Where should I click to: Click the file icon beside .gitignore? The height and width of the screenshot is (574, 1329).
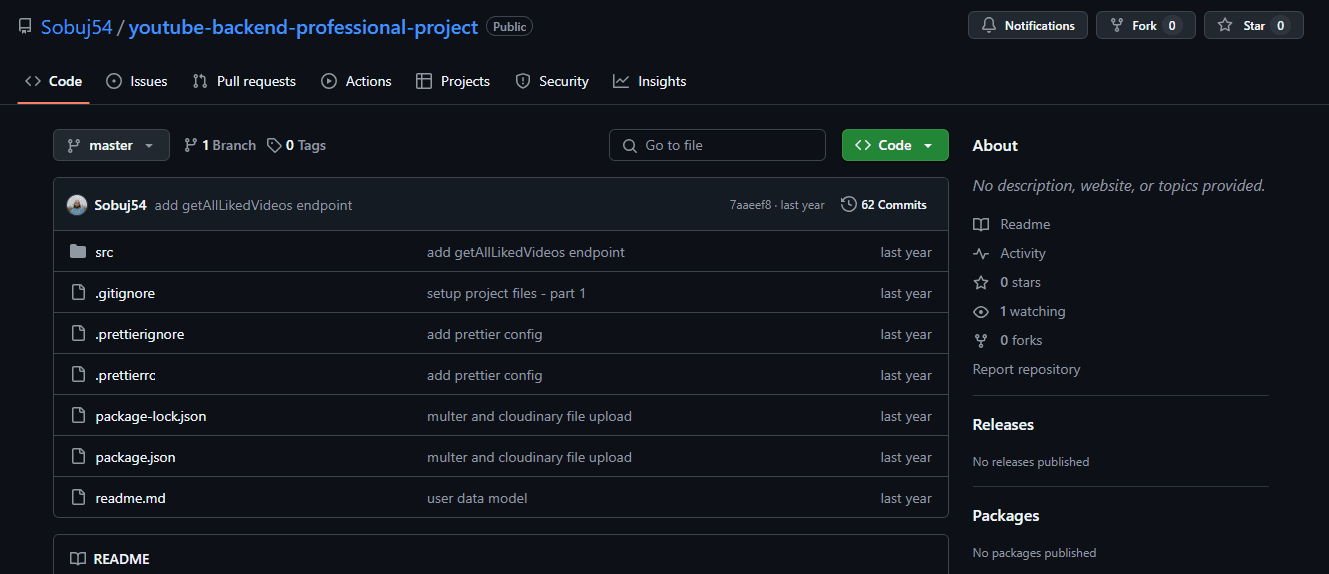tap(78, 293)
